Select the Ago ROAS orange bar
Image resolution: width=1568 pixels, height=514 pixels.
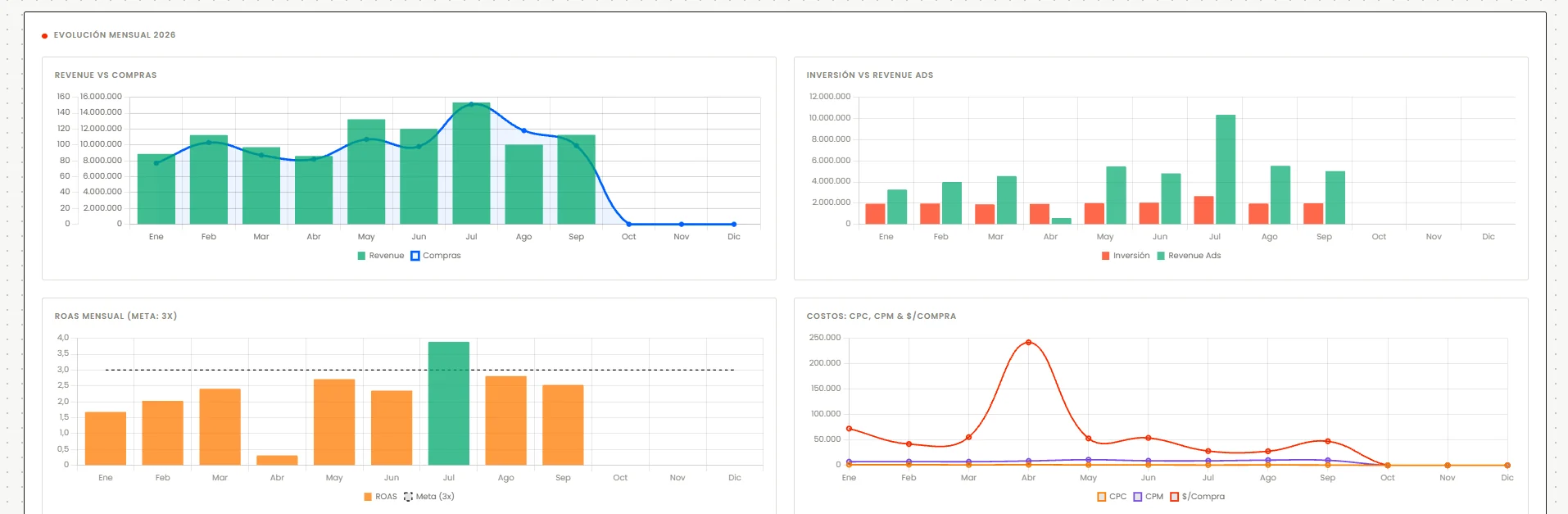coord(506,421)
